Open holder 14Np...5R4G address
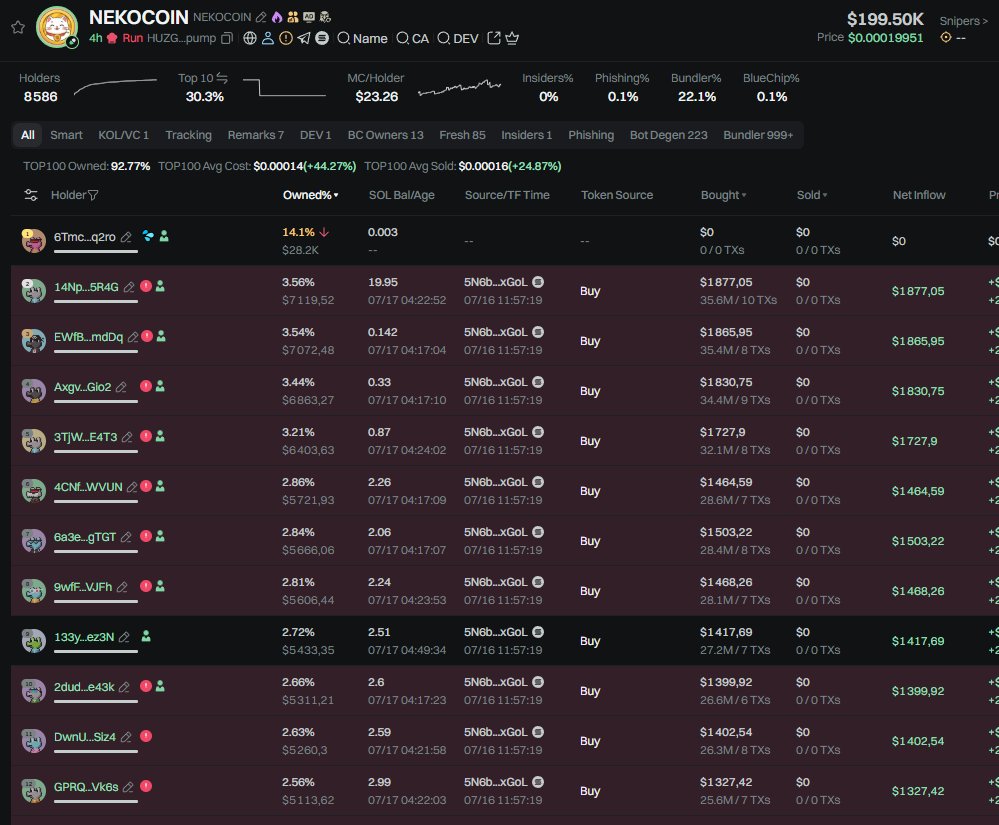This screenshot has width=999, height=825. click(86, 287)
